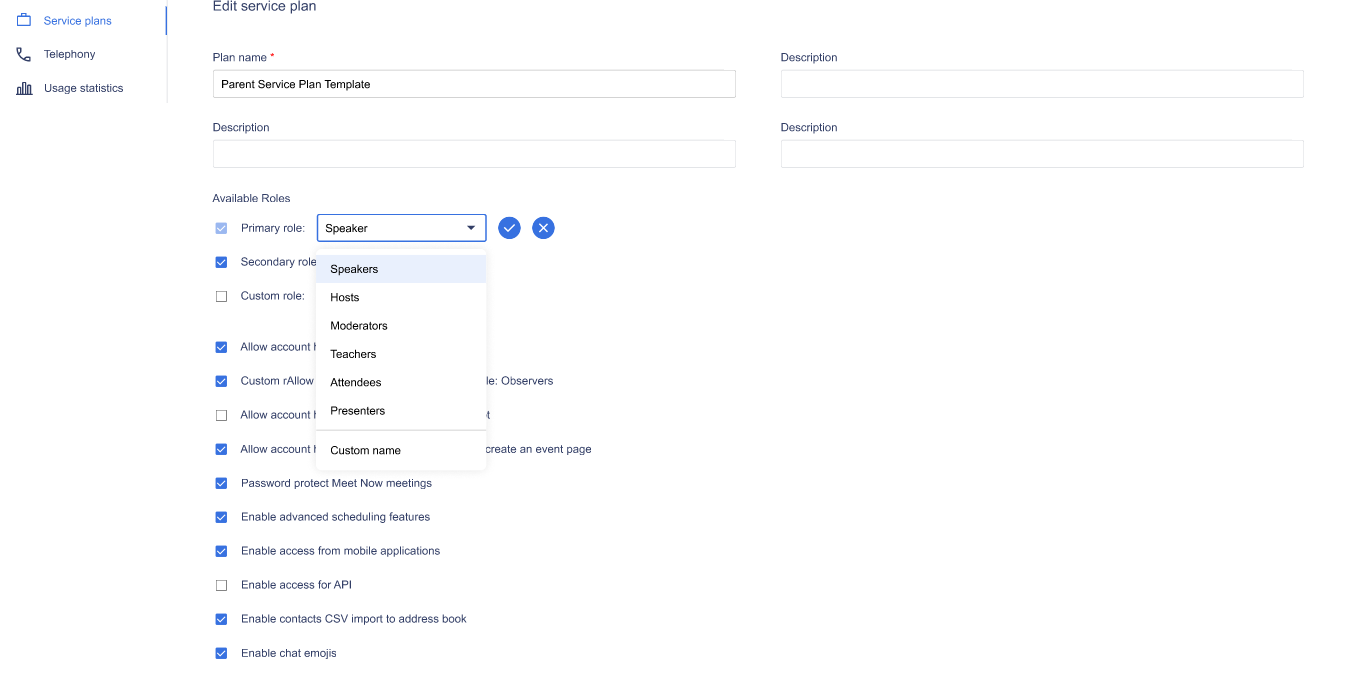1349x673 pixels.
Task: Disable Enable chat emojis checkbox
Action: pos(221,653)
